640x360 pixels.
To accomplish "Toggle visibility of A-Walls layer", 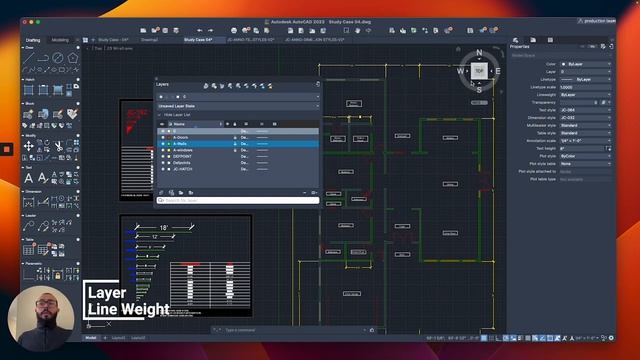I will 163,144.
